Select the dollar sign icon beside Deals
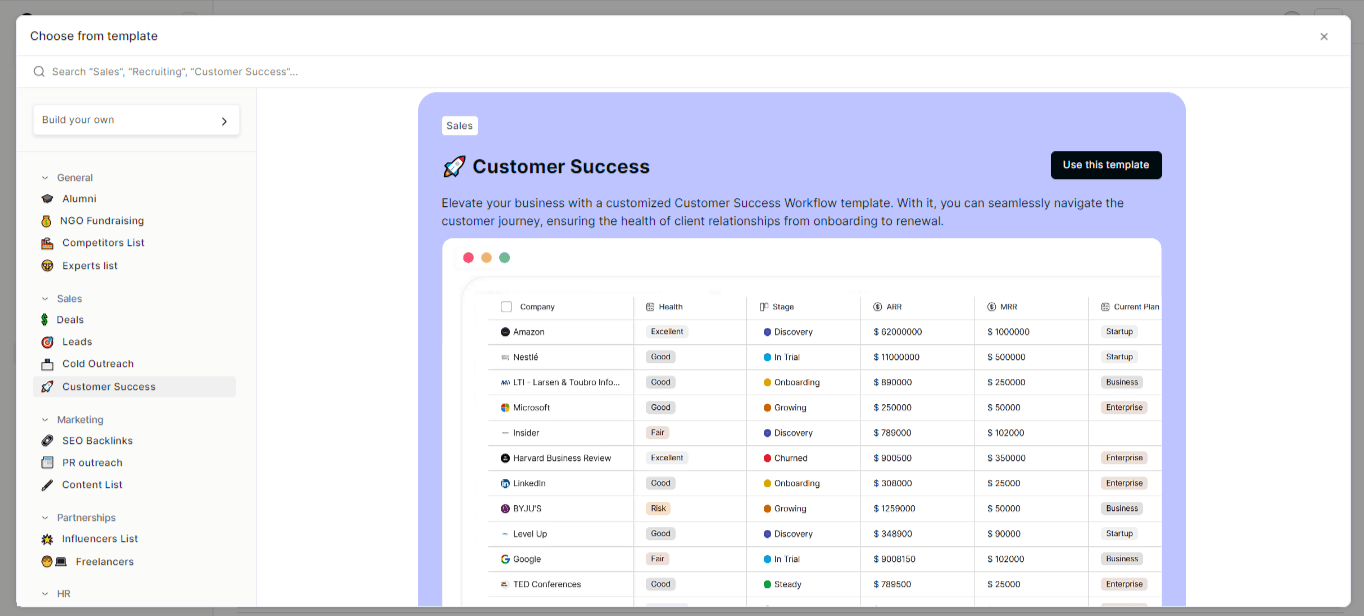Screen dimensions: 1364x616 pos(47,319)
